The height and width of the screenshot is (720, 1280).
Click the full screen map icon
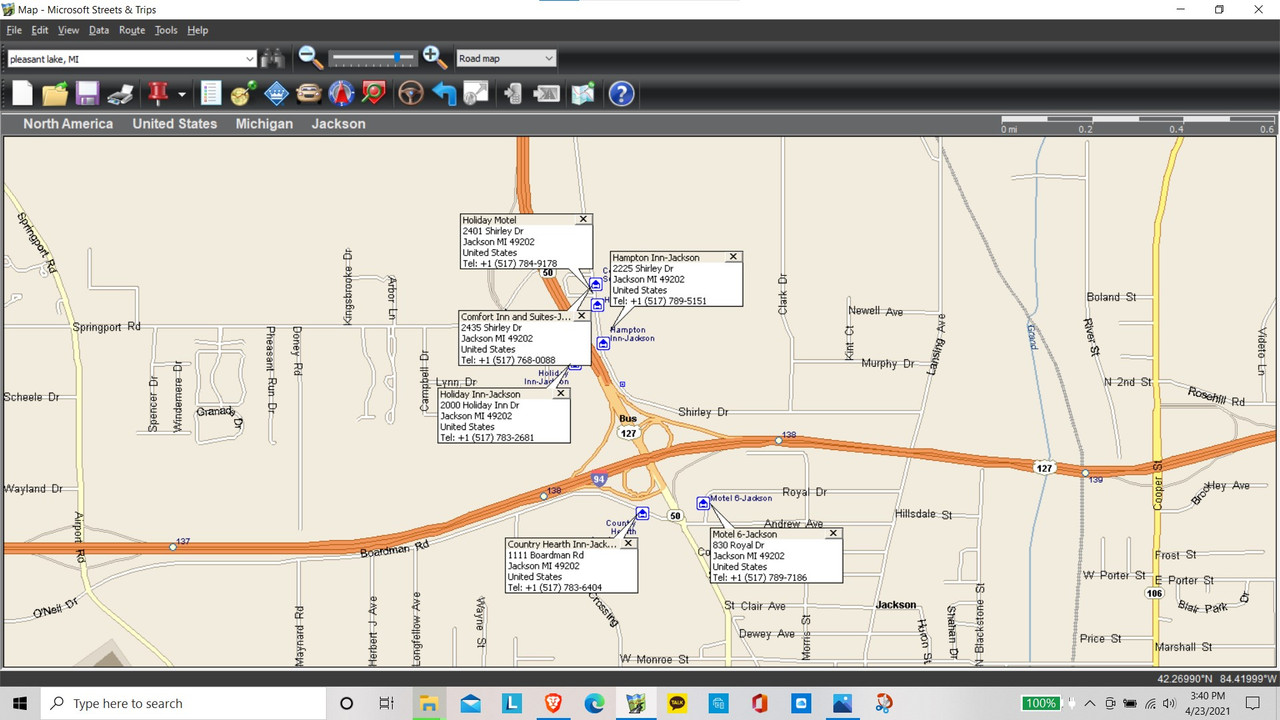click(x=476, y=94)
